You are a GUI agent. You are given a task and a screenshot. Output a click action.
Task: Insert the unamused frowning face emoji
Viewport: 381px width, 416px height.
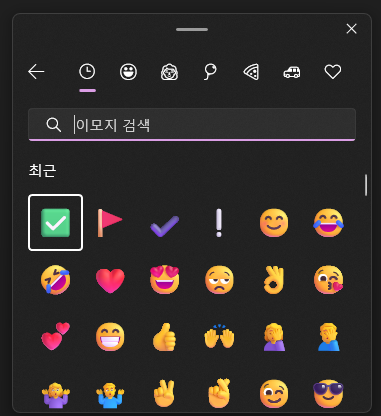[219, 280]
